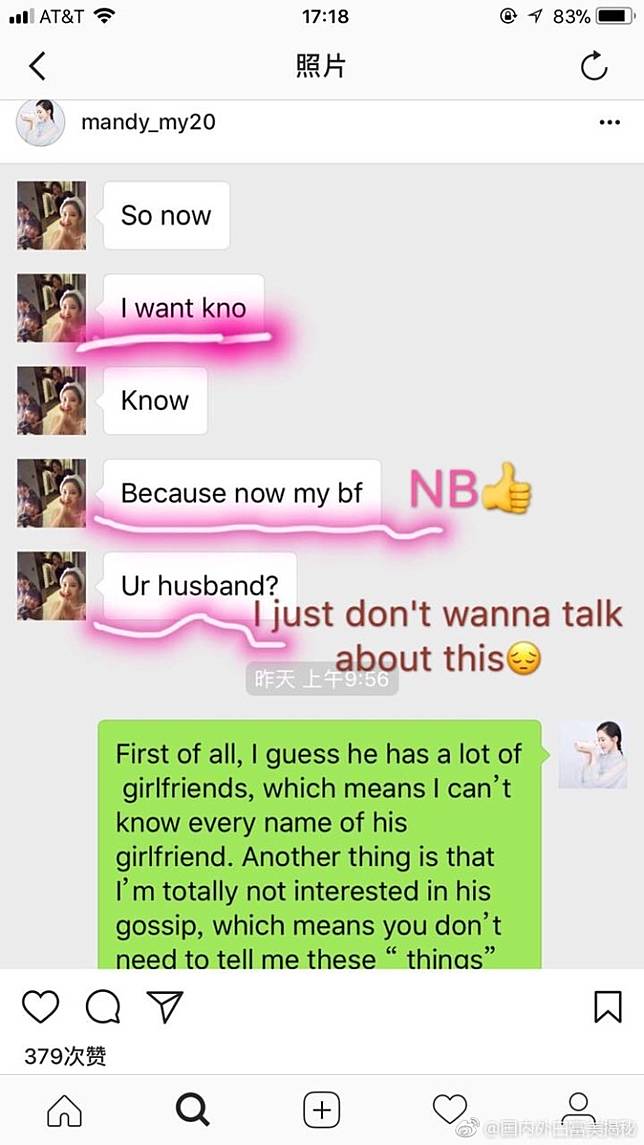
Task: Open profile tab in bottom bar
Action: coord(578,1110)
